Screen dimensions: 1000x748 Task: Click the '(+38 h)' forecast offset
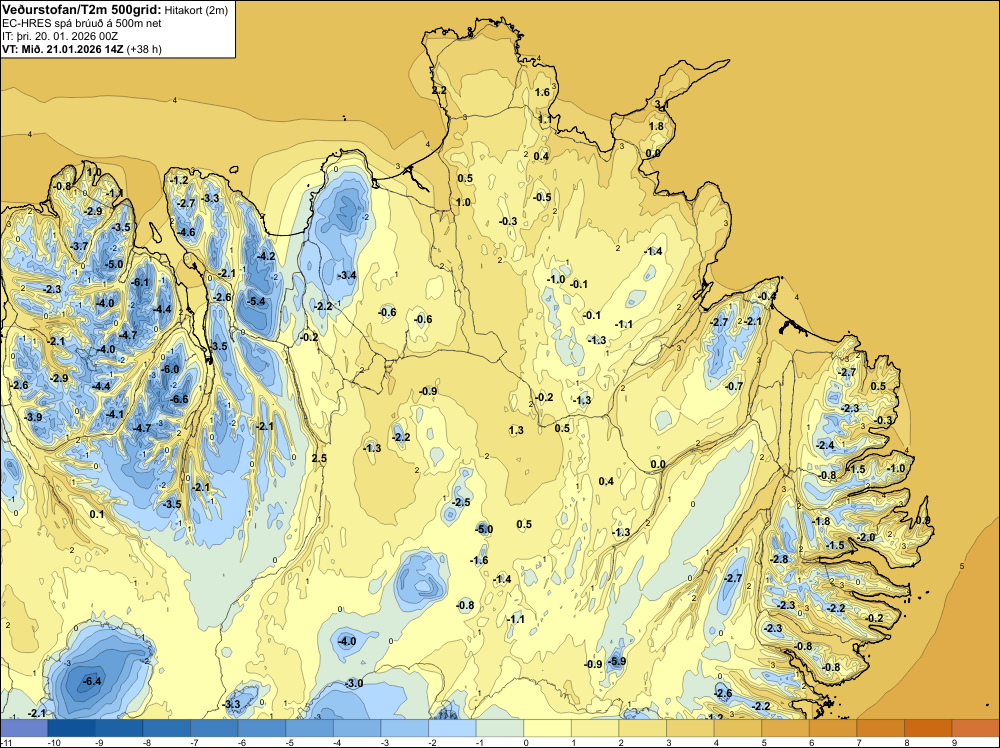pos(144,49)
